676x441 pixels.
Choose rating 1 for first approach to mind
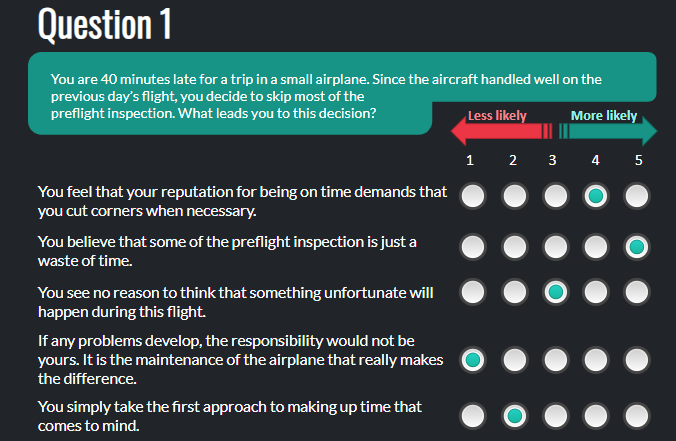473,416
